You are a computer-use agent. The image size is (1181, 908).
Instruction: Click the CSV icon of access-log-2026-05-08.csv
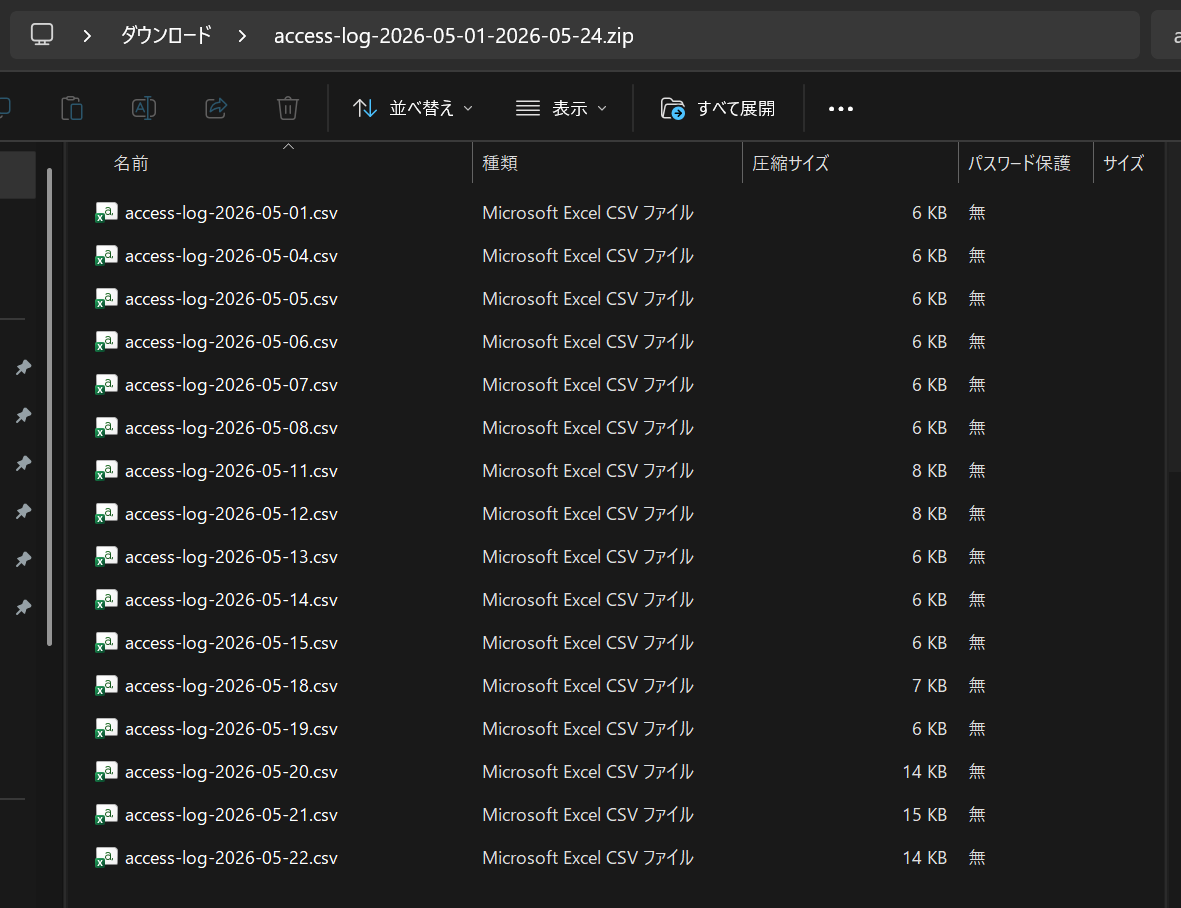[x=106, y=428]
